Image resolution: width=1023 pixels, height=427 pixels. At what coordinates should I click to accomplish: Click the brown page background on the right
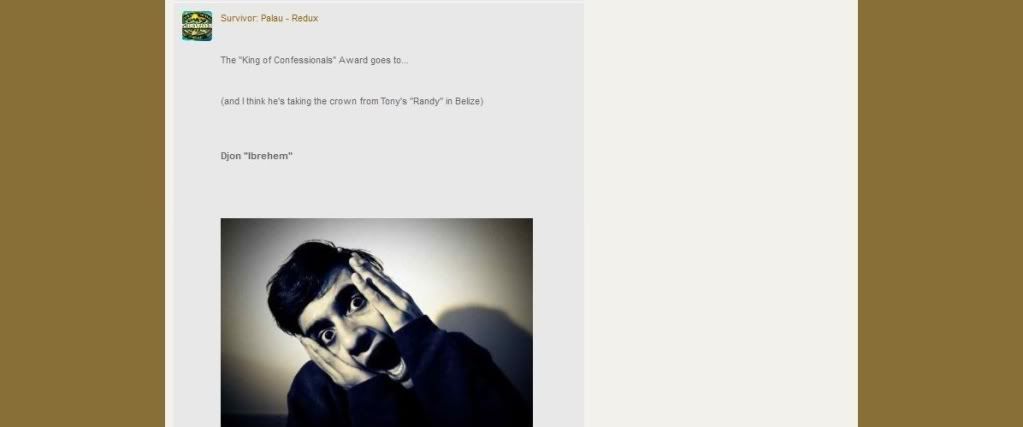click(x=940, y=214)
